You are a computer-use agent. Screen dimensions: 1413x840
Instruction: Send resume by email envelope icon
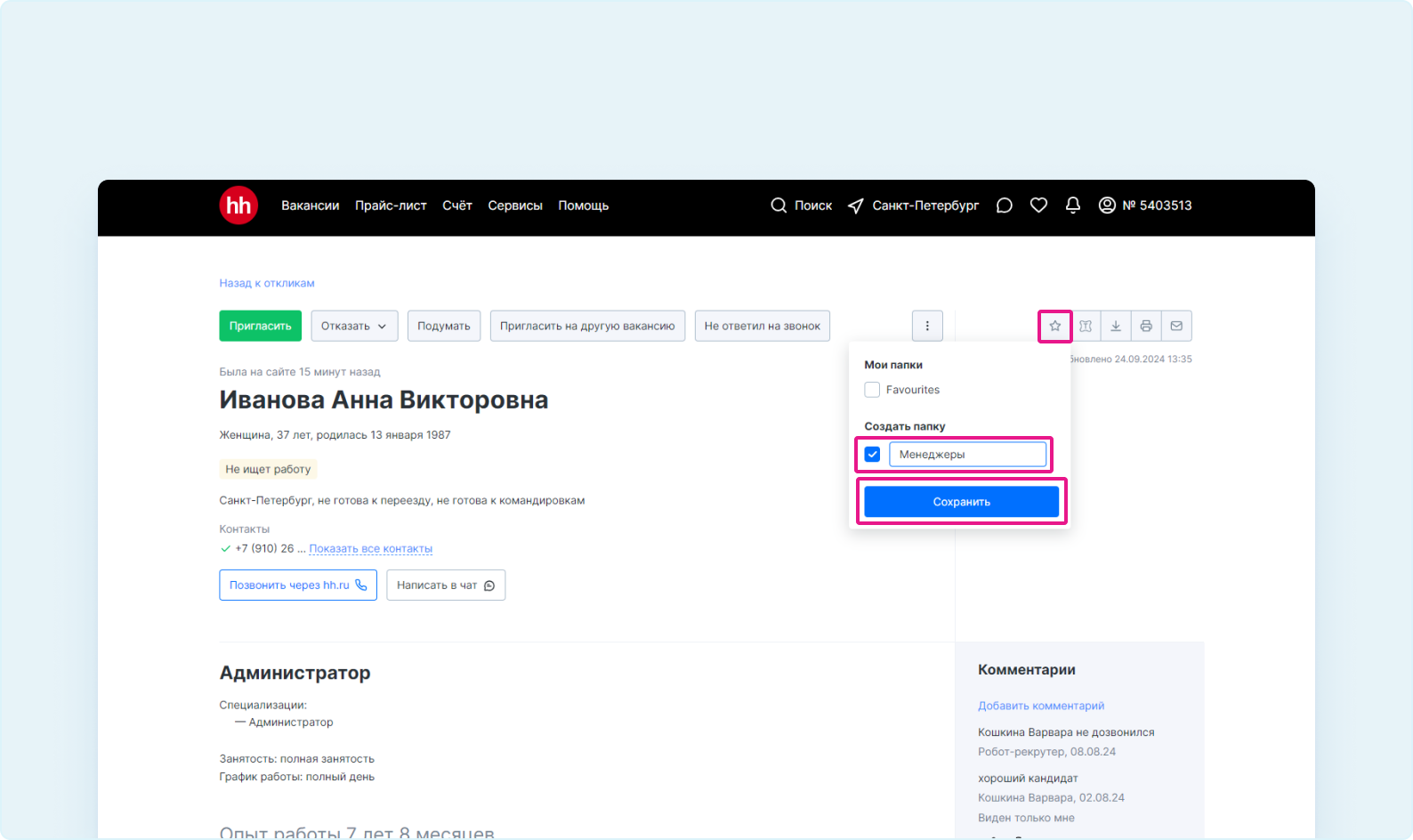click(1176, 326)
